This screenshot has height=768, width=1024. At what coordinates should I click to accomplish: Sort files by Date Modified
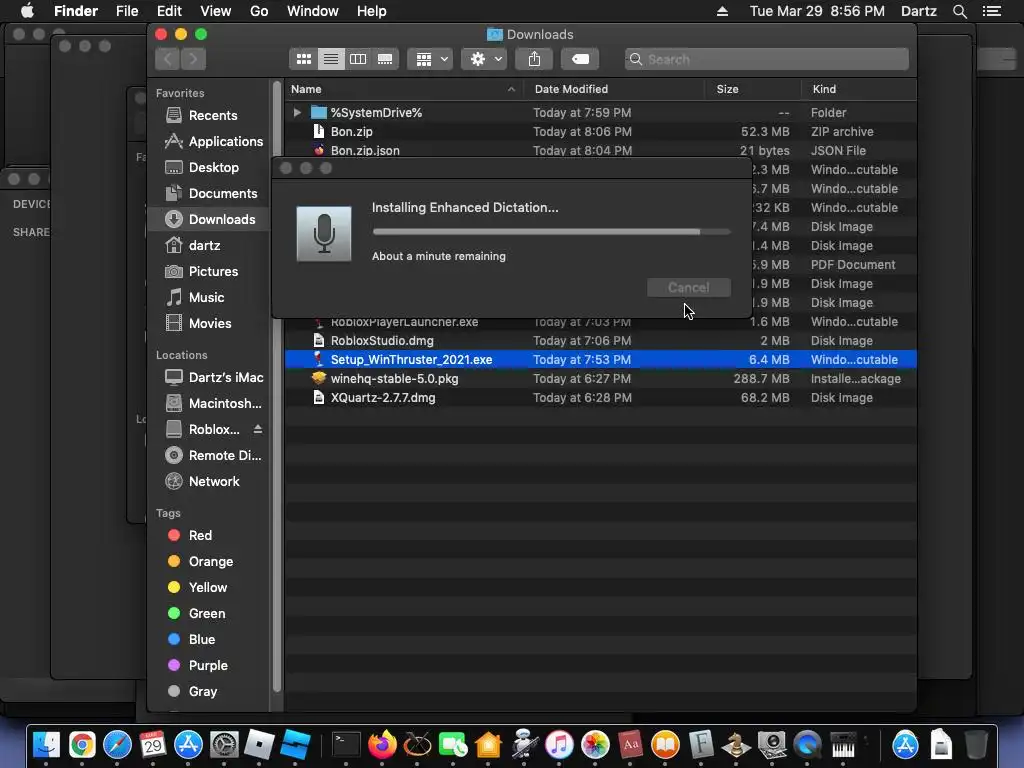pyautogui.click(x=614, y=89)
